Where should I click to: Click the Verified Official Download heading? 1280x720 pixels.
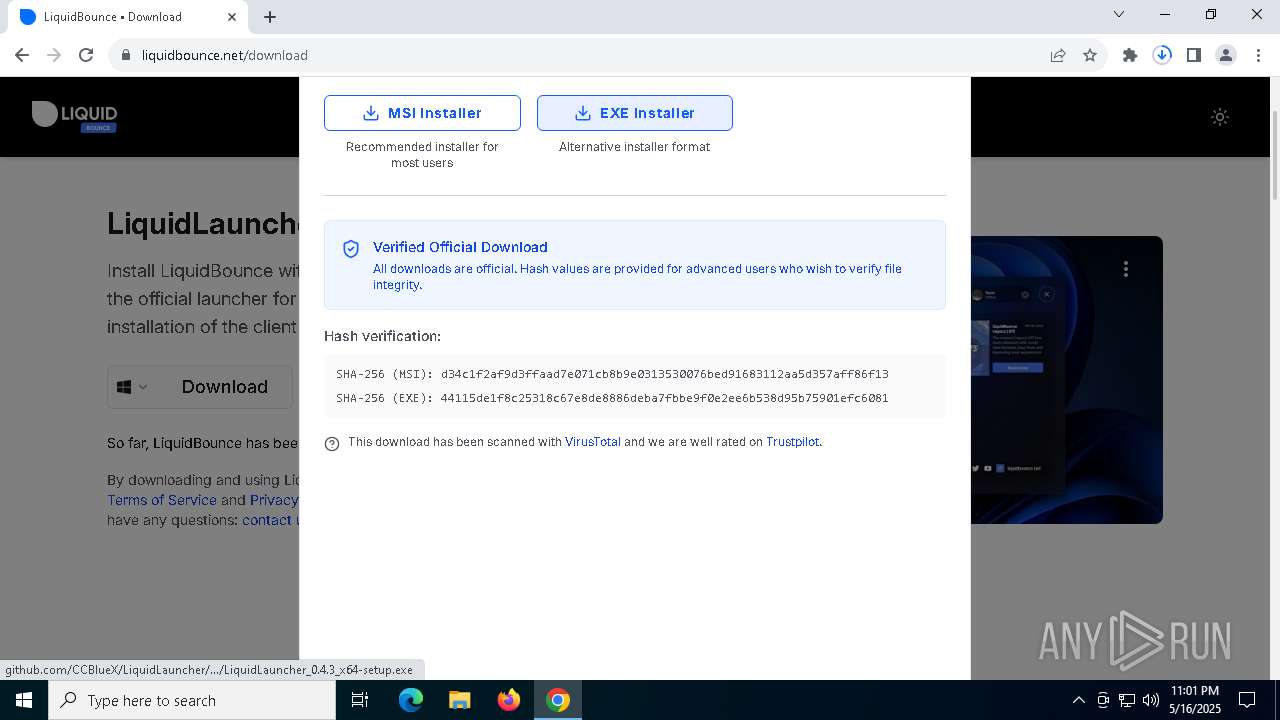[x=460, y=247]
